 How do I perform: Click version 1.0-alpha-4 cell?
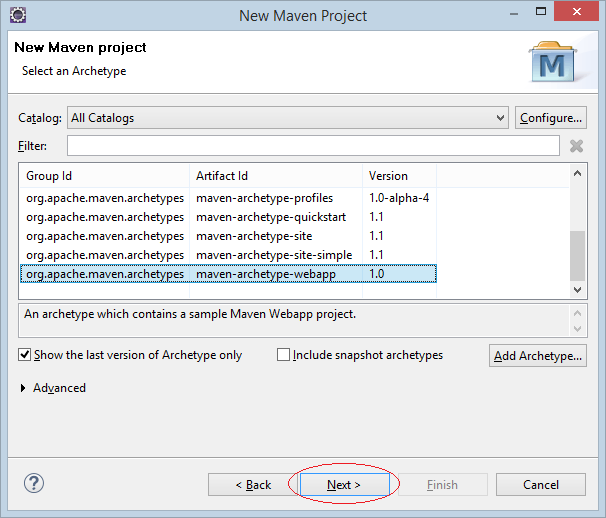[399, 198]
